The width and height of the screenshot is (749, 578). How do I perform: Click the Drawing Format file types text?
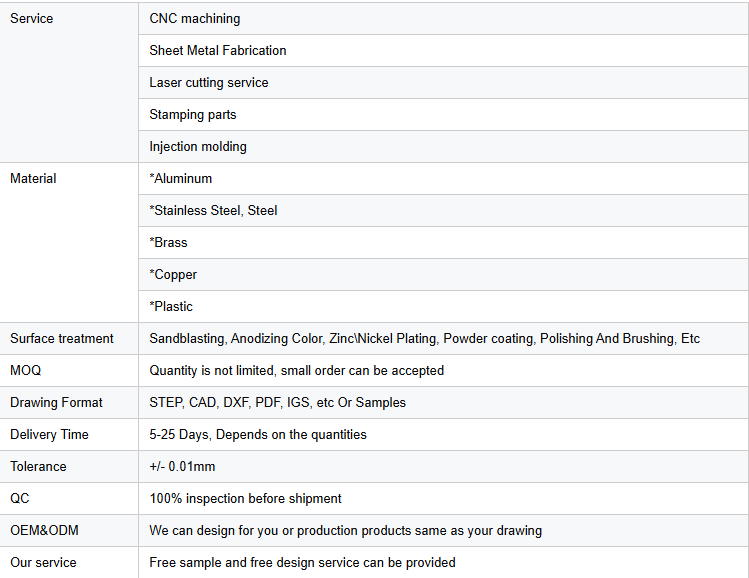pyautogui.click(x=278, y=403)
